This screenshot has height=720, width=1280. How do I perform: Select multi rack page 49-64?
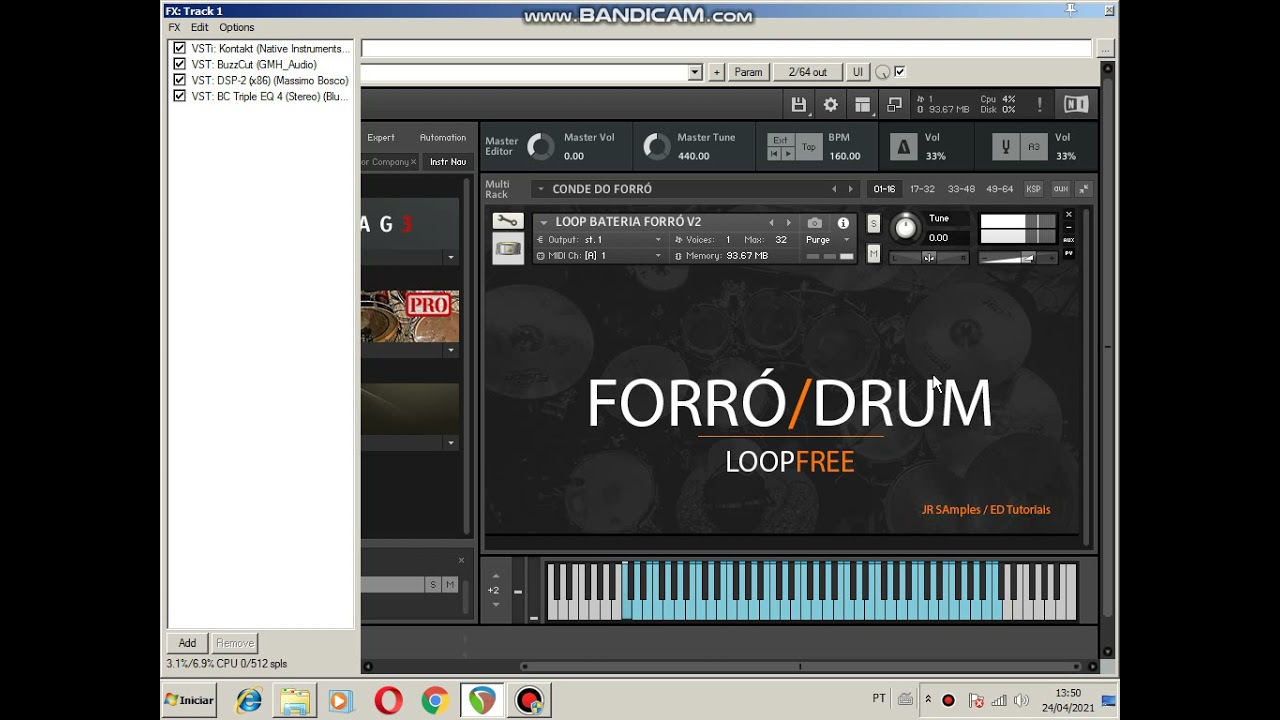pyautogui.click(x=1000, y=189)
